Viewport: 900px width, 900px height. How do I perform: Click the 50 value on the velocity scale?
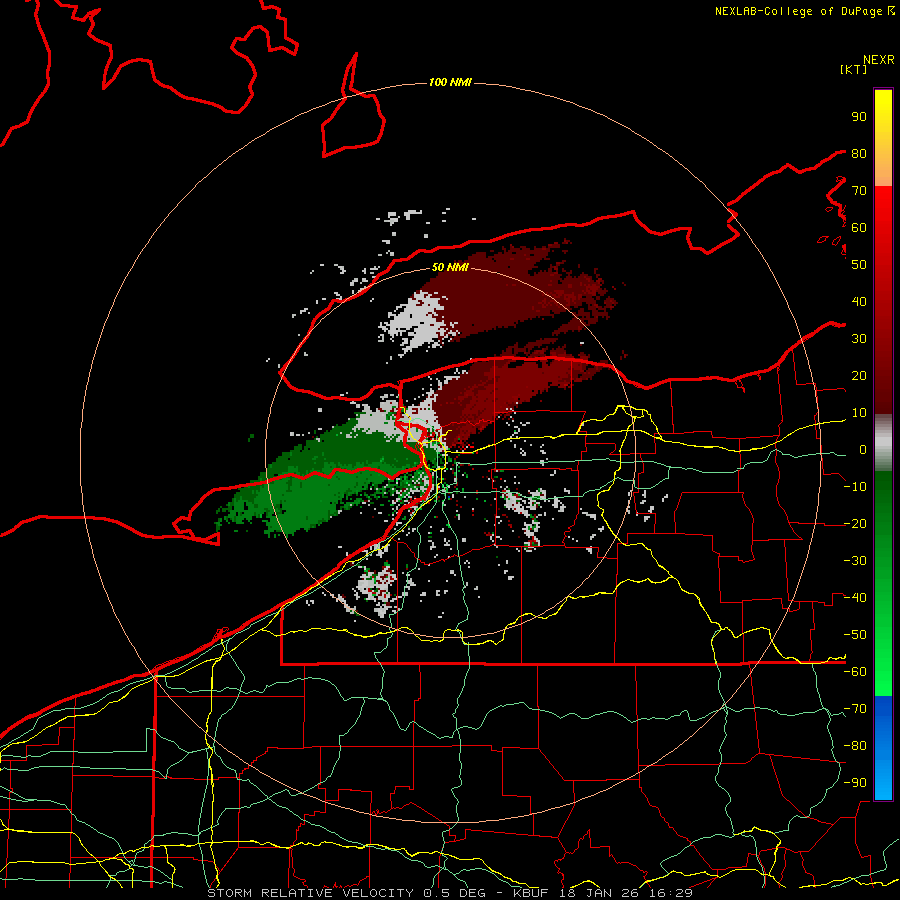pos(859,265)
